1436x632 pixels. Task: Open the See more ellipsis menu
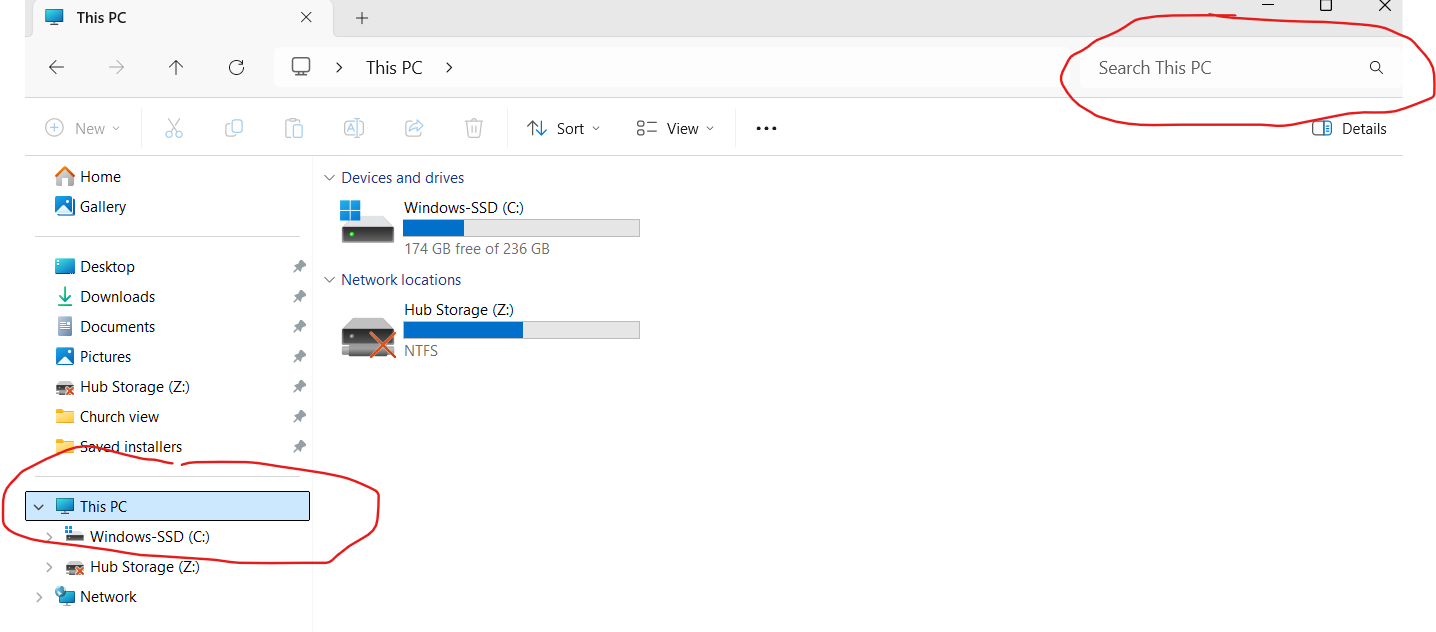pyautogui.click(x=766, y=128)
